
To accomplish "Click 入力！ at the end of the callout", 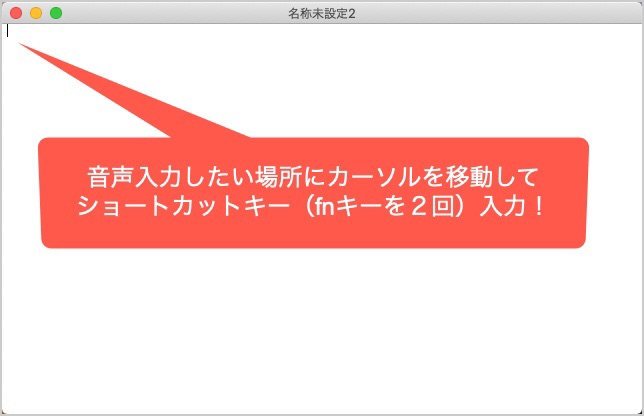I will click(x=513, y=206).
